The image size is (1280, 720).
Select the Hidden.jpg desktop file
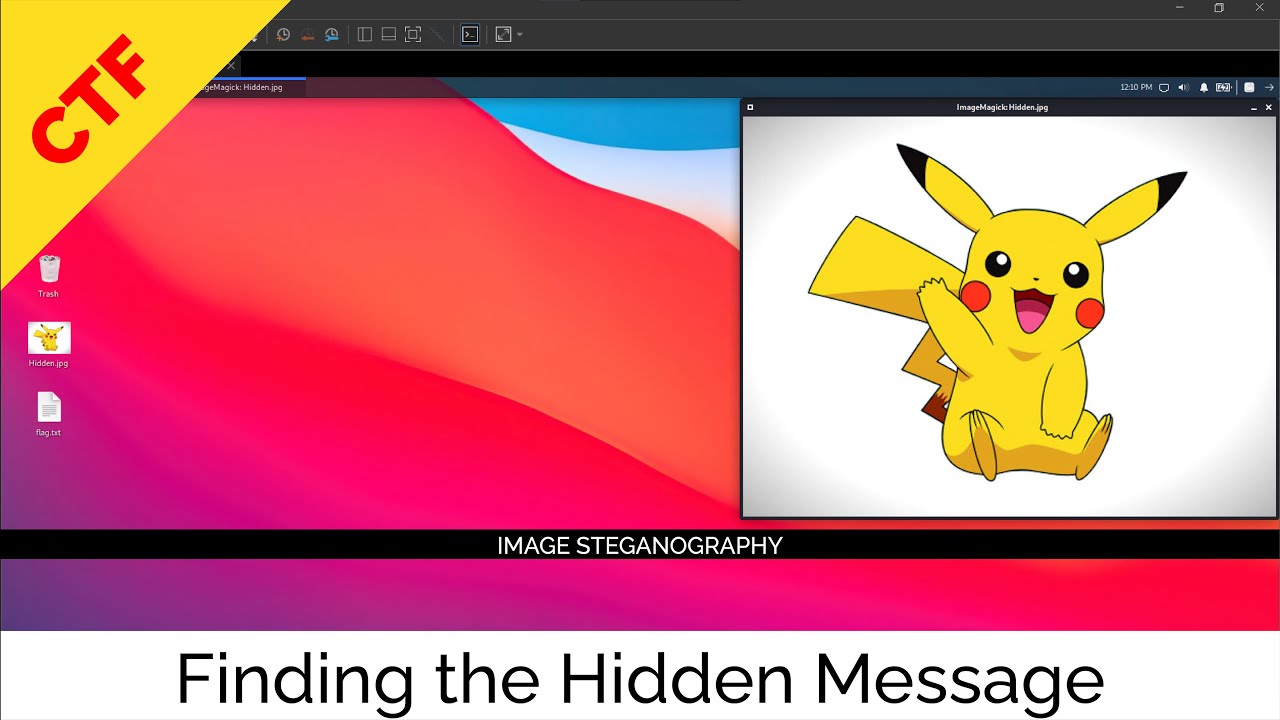[x=49, y=345]
